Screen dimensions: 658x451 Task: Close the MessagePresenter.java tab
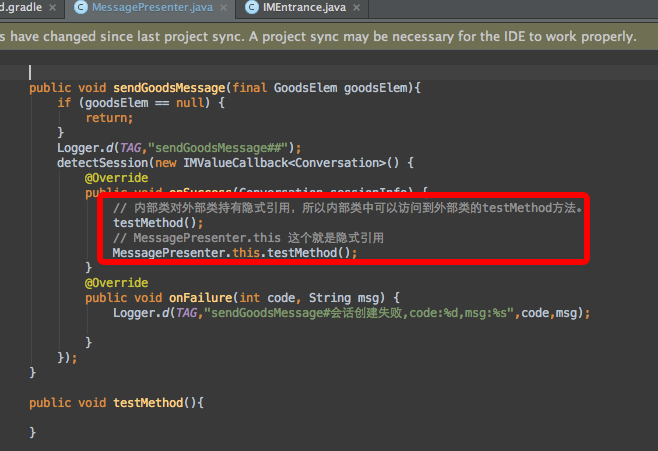tap(221, 8)
